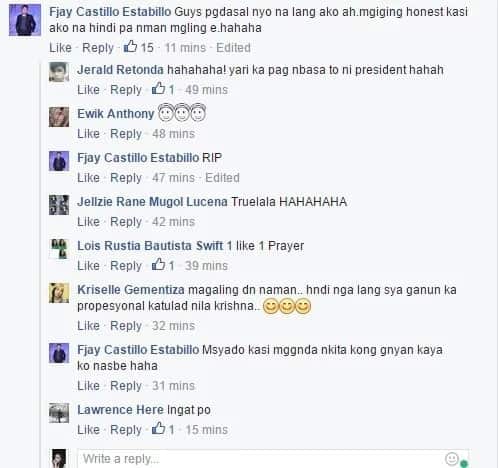View edit history on the top comment
The width and height of the screenshot is (498, 468).
click(x=233, y=47)
